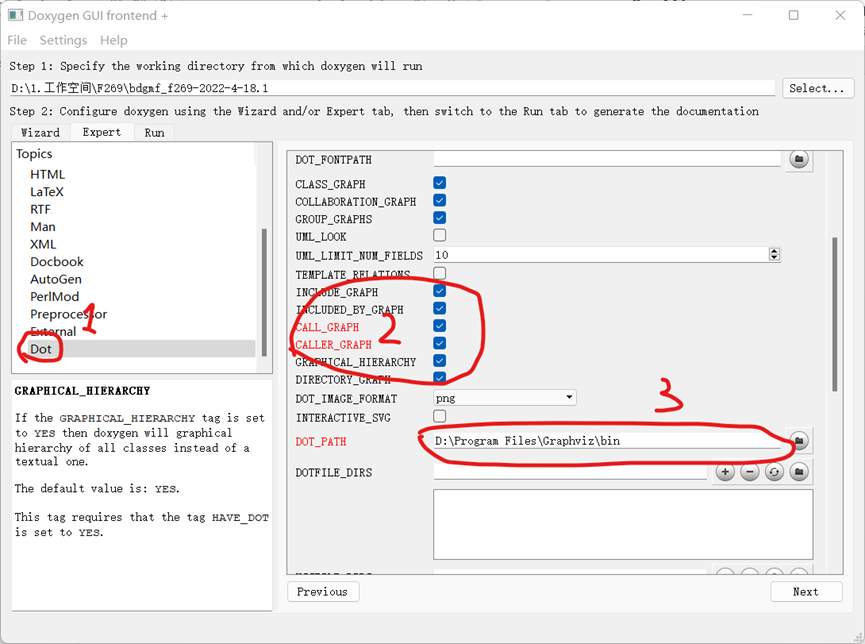865x644 pixels.
Task: Click the Previous button
Action: pos(323,592)
